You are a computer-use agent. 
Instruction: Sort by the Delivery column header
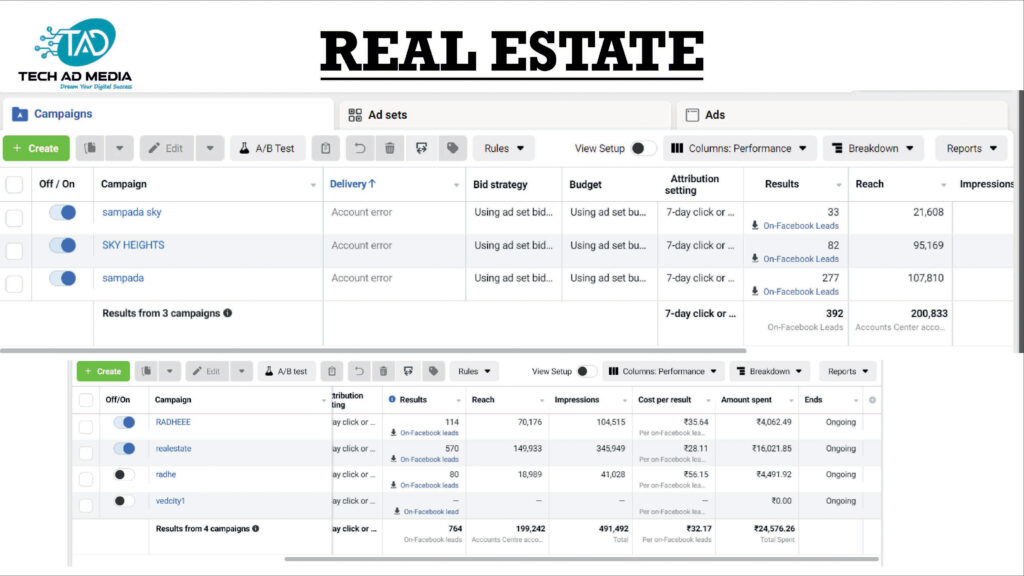click(x=353, y=184)
